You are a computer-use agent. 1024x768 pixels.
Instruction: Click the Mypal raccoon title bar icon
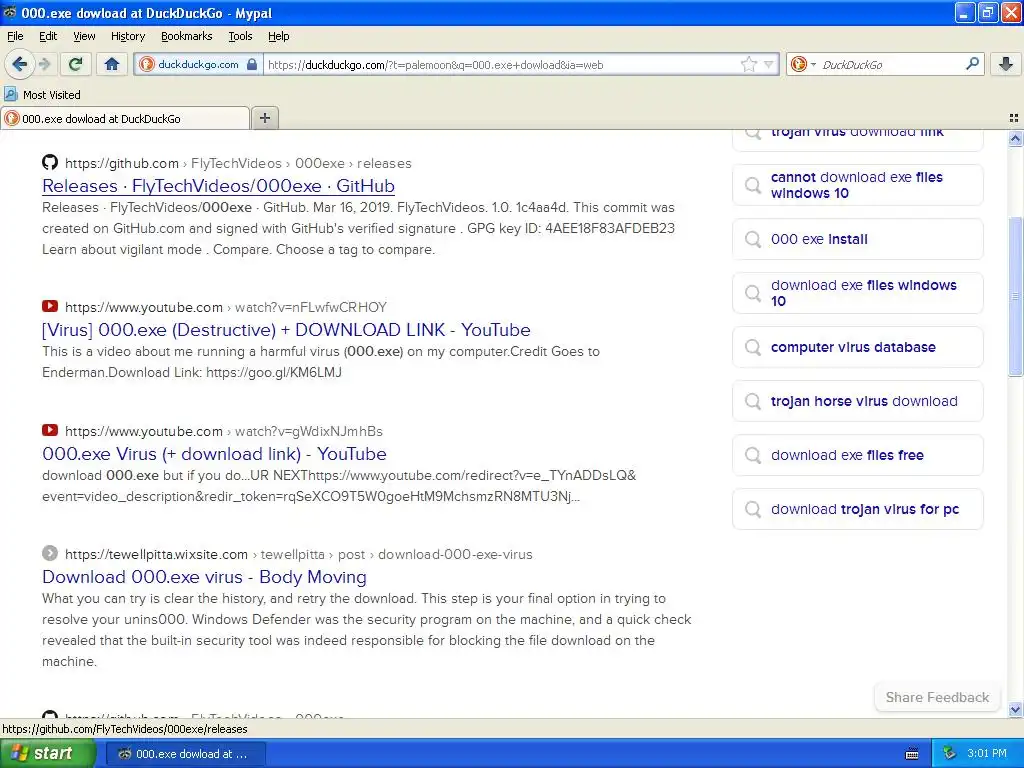[10, 12]
